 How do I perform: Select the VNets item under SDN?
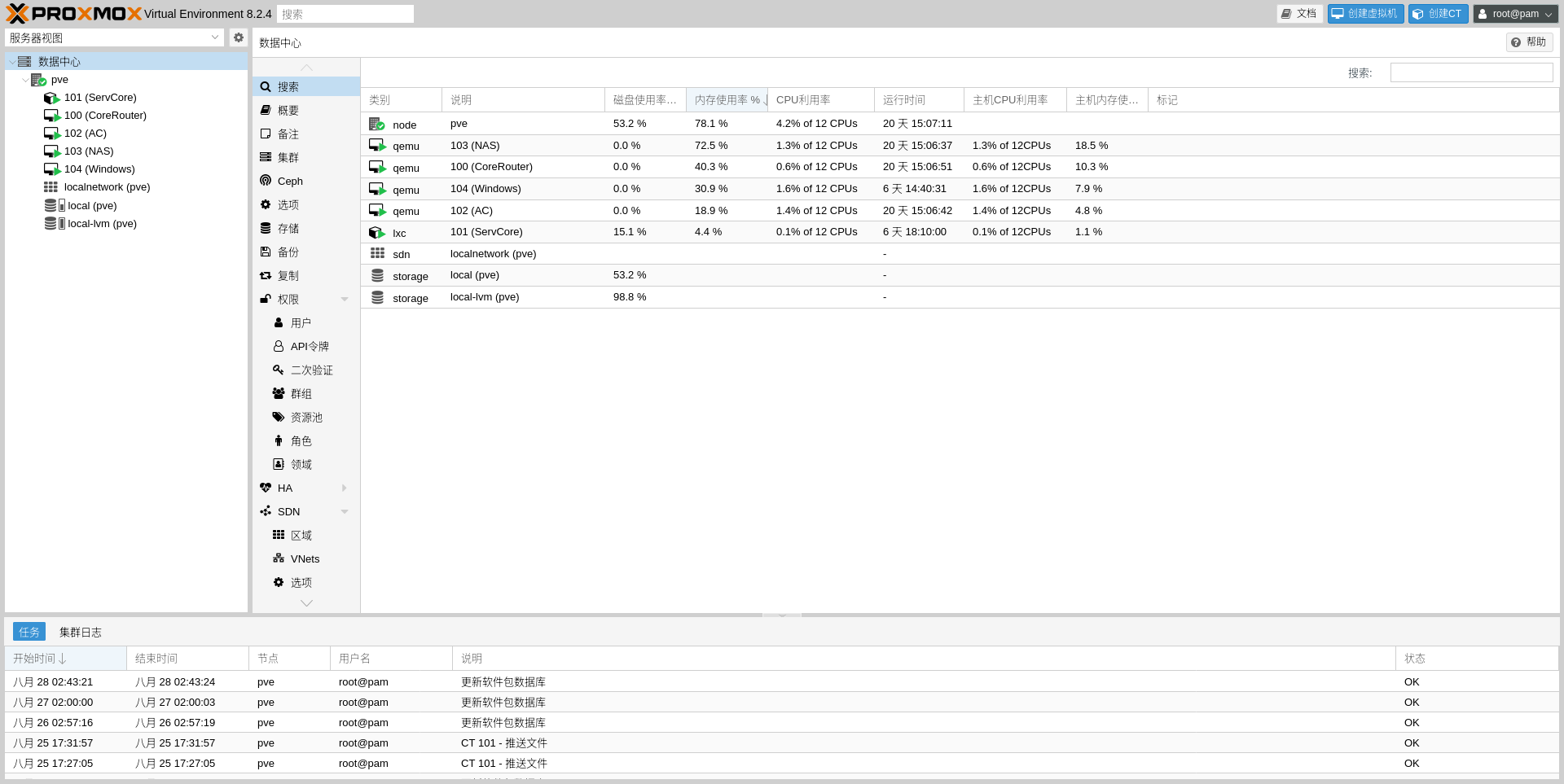[x=305, y=559]
